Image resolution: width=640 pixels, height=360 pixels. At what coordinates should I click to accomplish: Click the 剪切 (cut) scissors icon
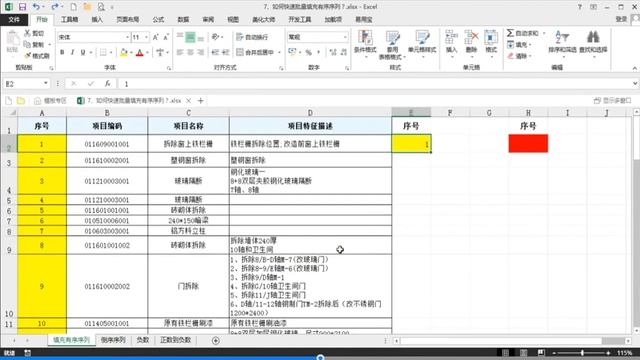point(28,33)
